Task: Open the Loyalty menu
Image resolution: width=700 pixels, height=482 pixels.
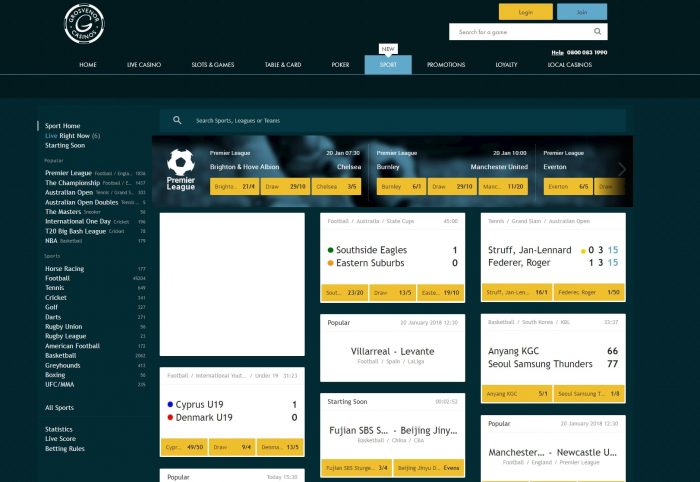Action: (506, 65)
